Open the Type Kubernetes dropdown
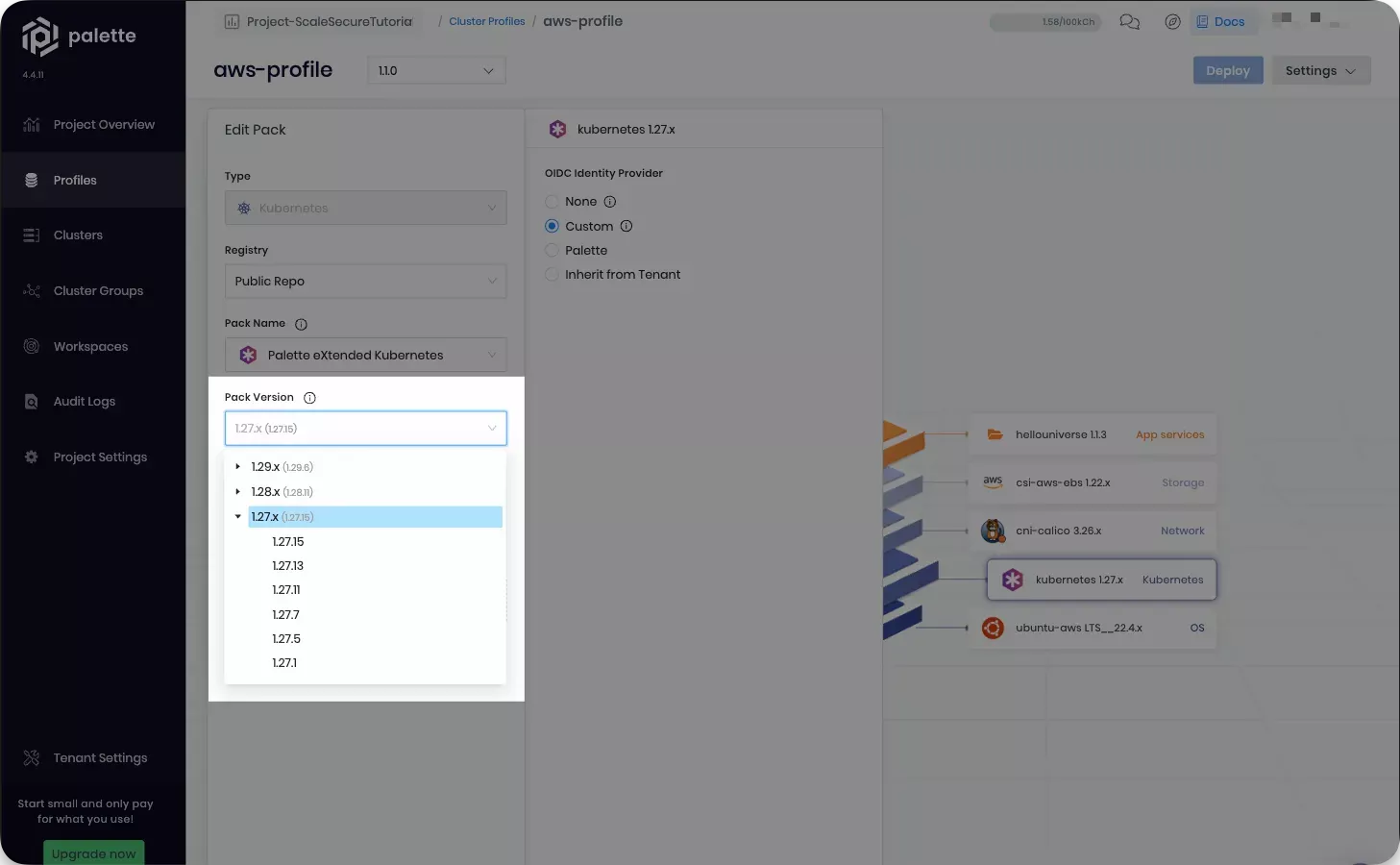 point(365,208)
